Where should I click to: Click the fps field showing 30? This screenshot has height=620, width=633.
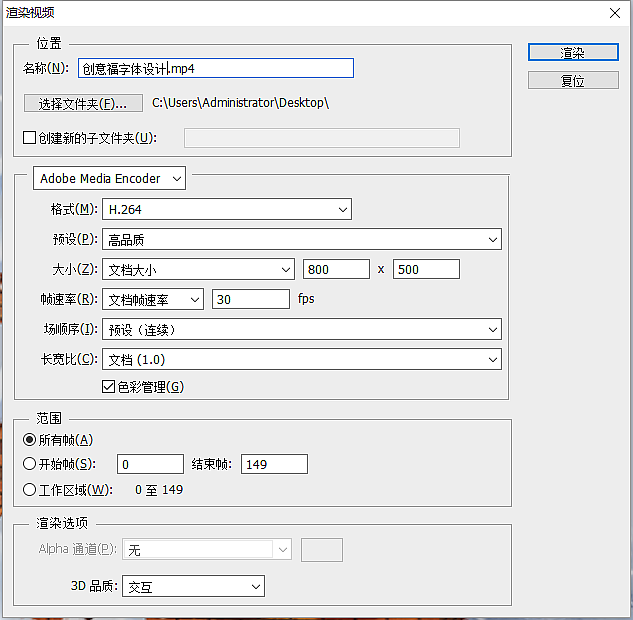point(251,300)
